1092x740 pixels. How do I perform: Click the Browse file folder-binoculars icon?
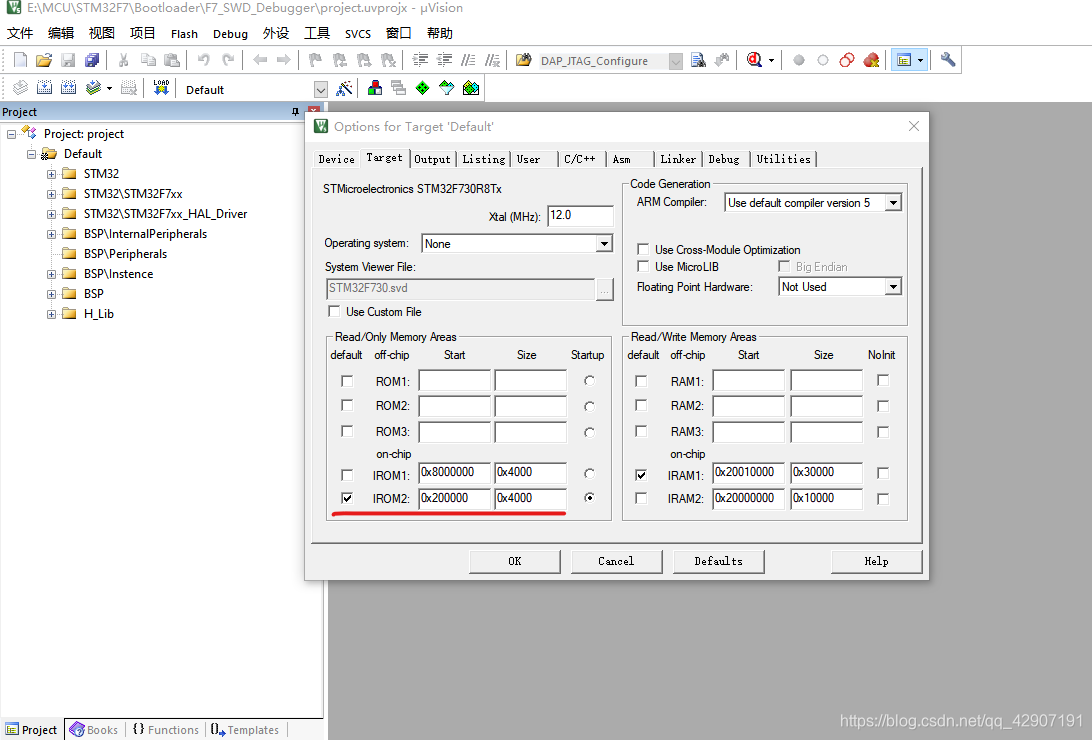524,61
